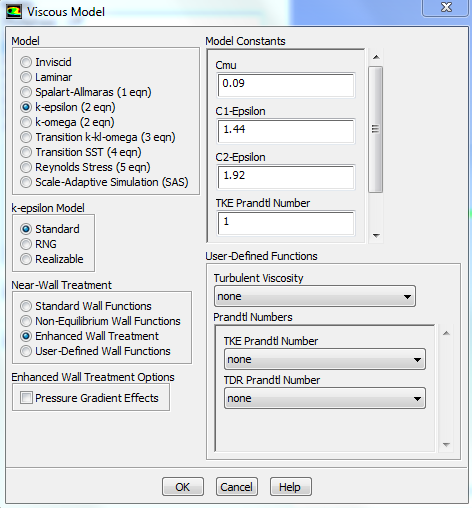The height and width of the screenshot is (508, 472).
Task: Click Prandtl Numbers list scroll down arrow
Action: click(446, 445)
